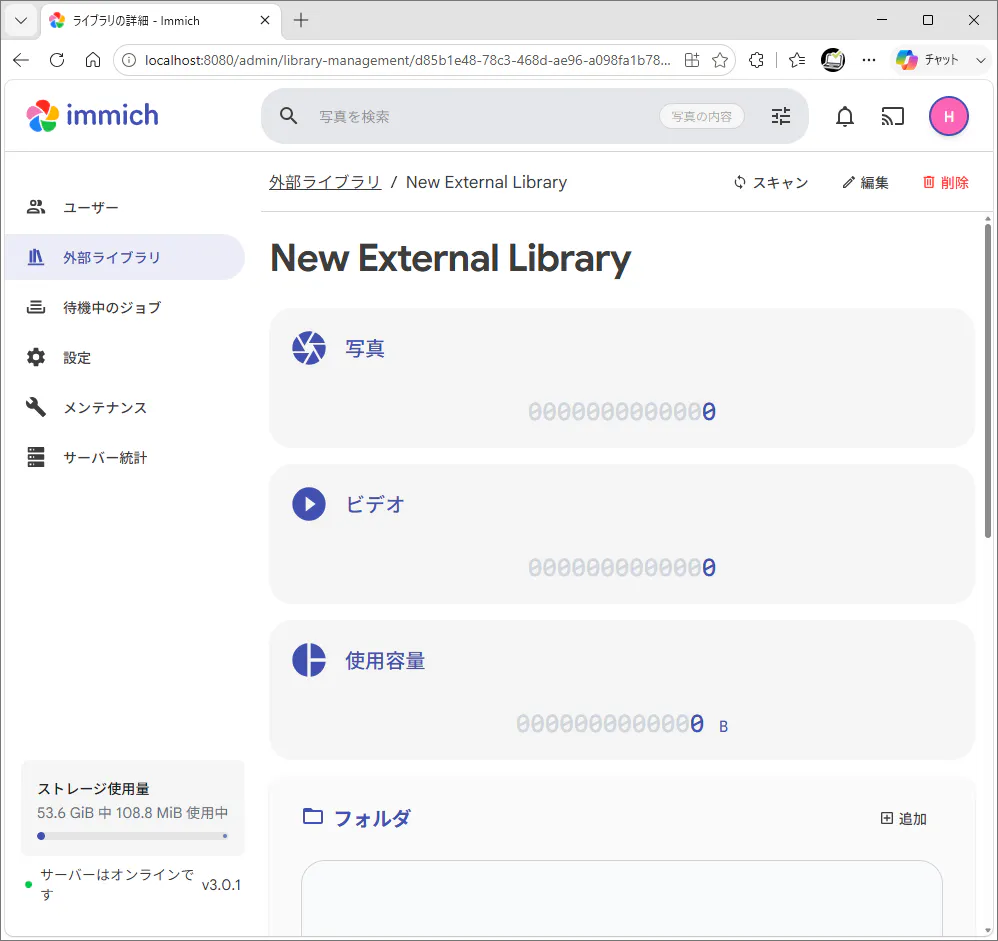Screen dimensions: 998x941
Task: Click the app install icon in address bar
Action: pyautogui.click(x=692, y=60)
